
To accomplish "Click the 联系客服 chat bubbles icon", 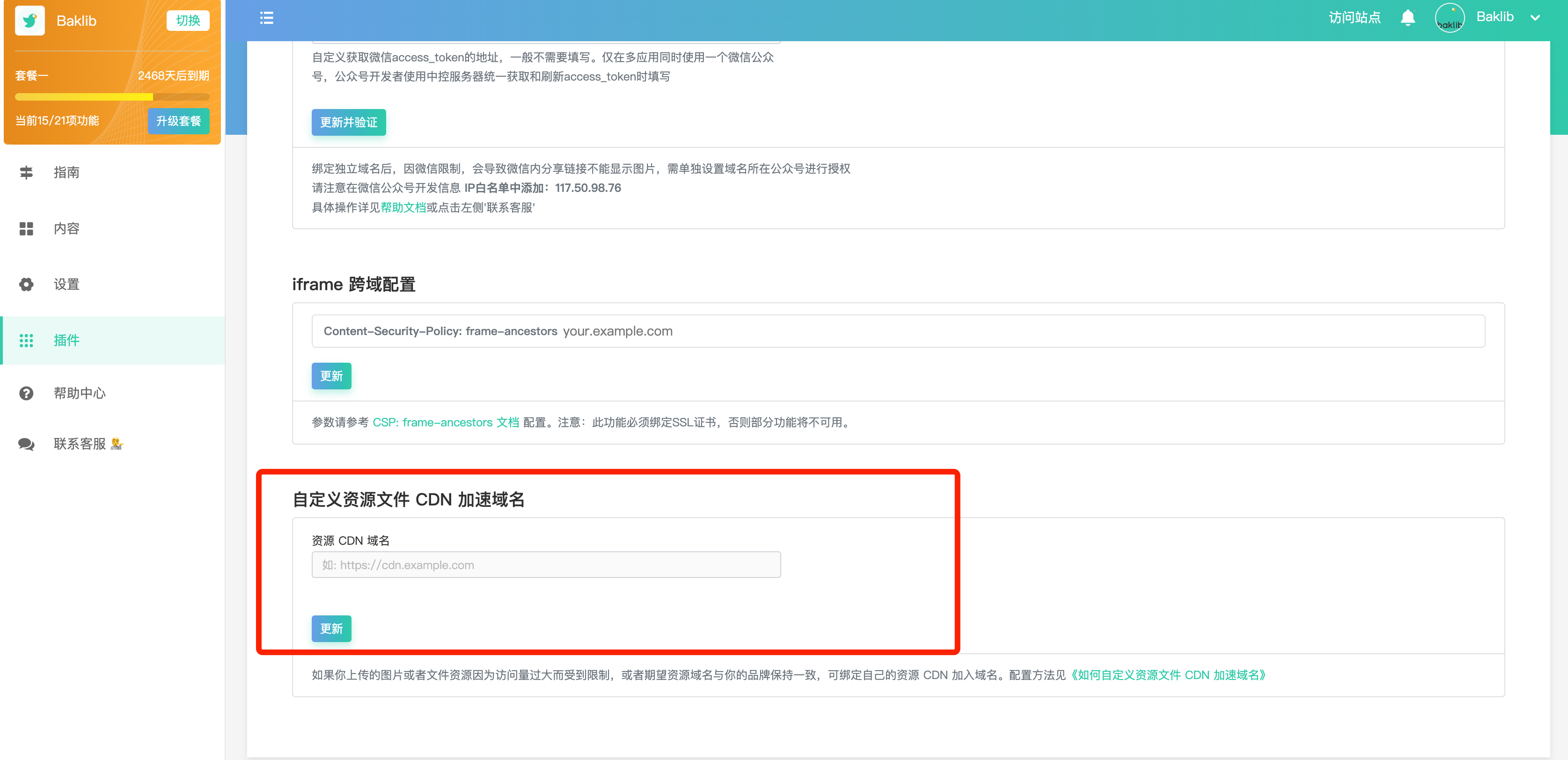I will tap(26, 444).
